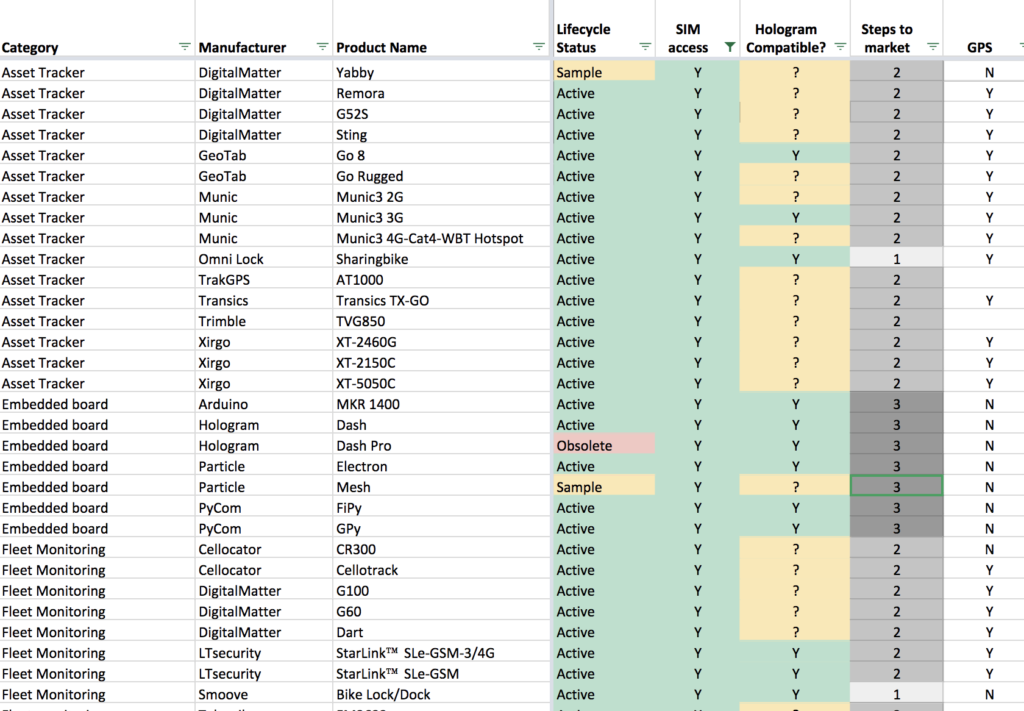Select the Munic3 3G cell

(x=441, y=217)
